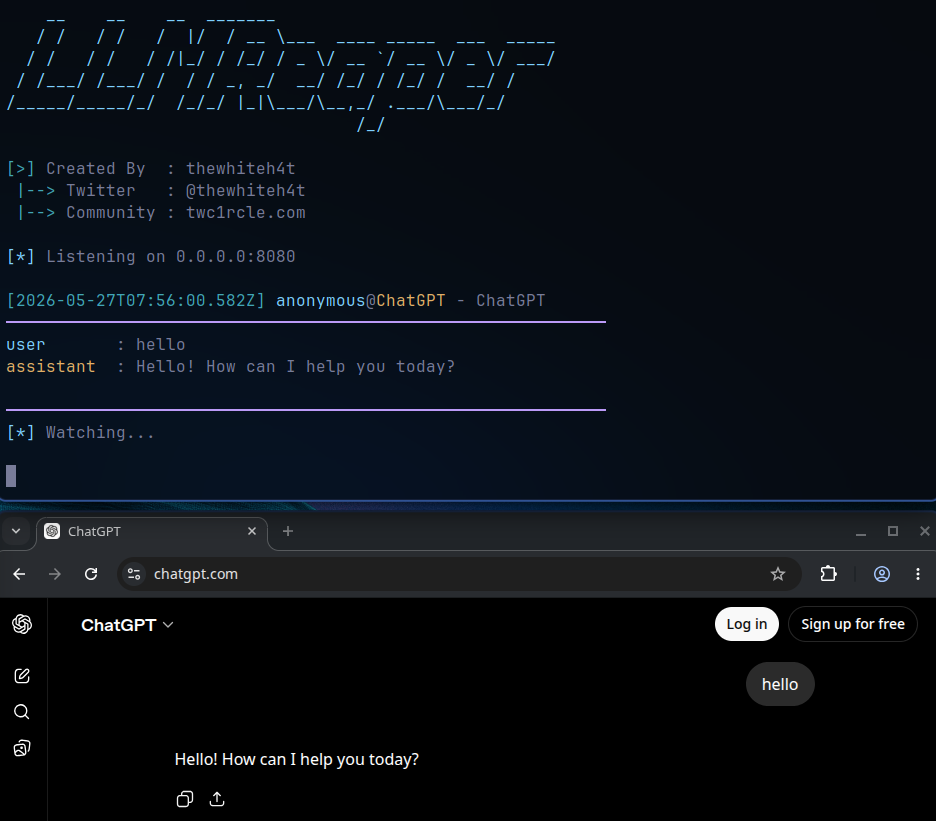Click the hello user message bubble
This screenshot has width=936, height=821.
(x=780, y=684)
